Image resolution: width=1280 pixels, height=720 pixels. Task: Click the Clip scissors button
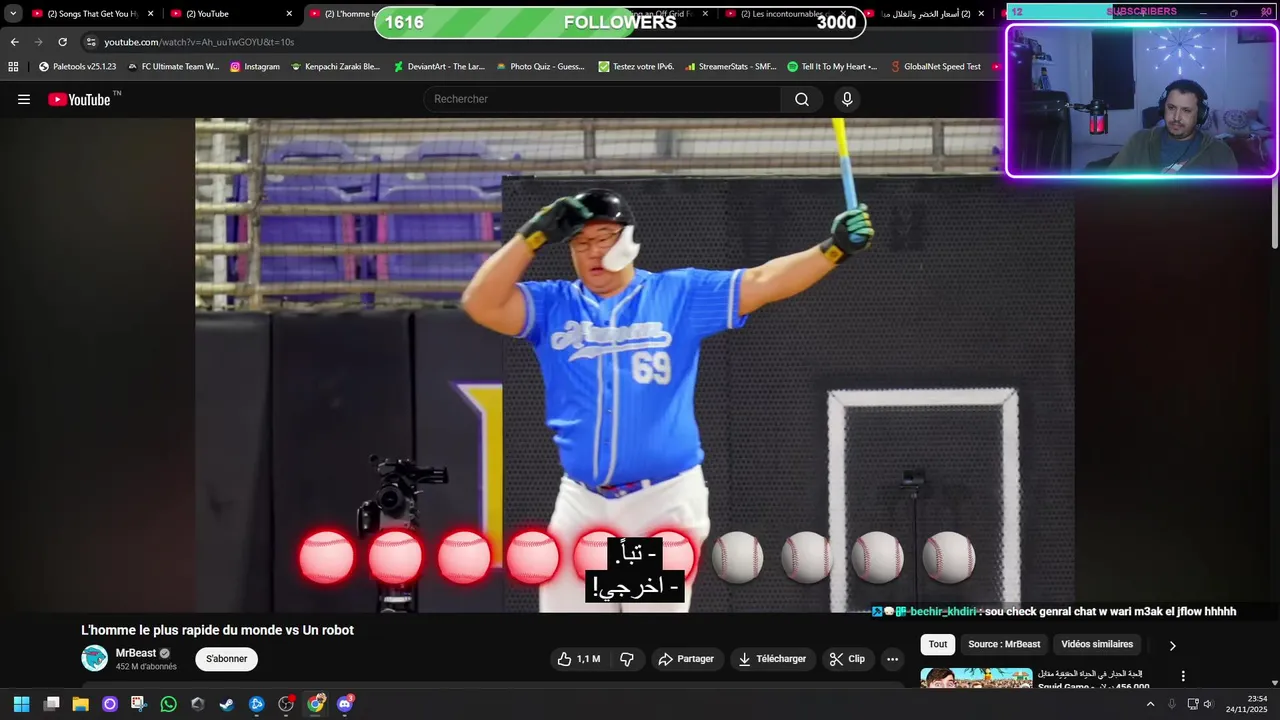tap(847, 659)
